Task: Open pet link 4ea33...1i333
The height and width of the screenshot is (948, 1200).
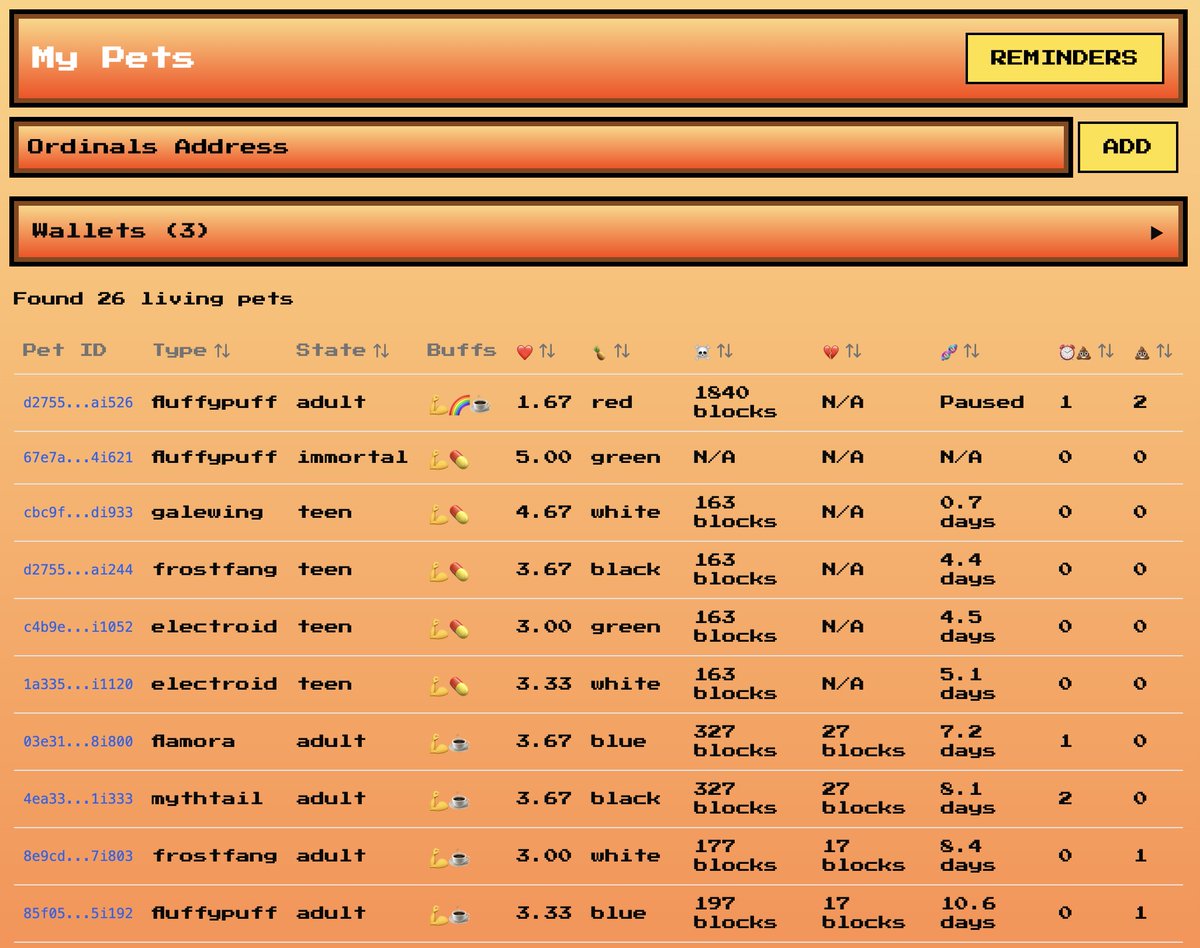Action: 78,799
